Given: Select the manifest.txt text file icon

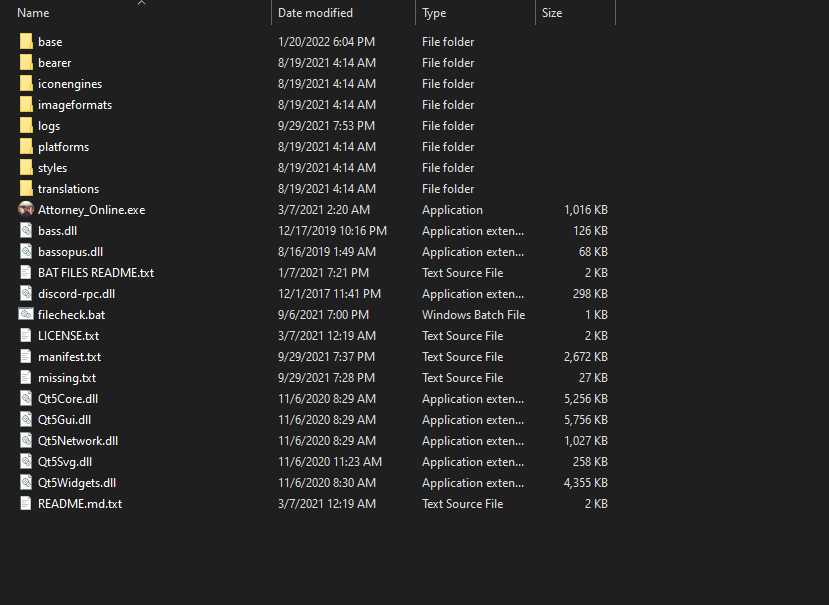Looking at the screenshot, I should tap(26, 357).
